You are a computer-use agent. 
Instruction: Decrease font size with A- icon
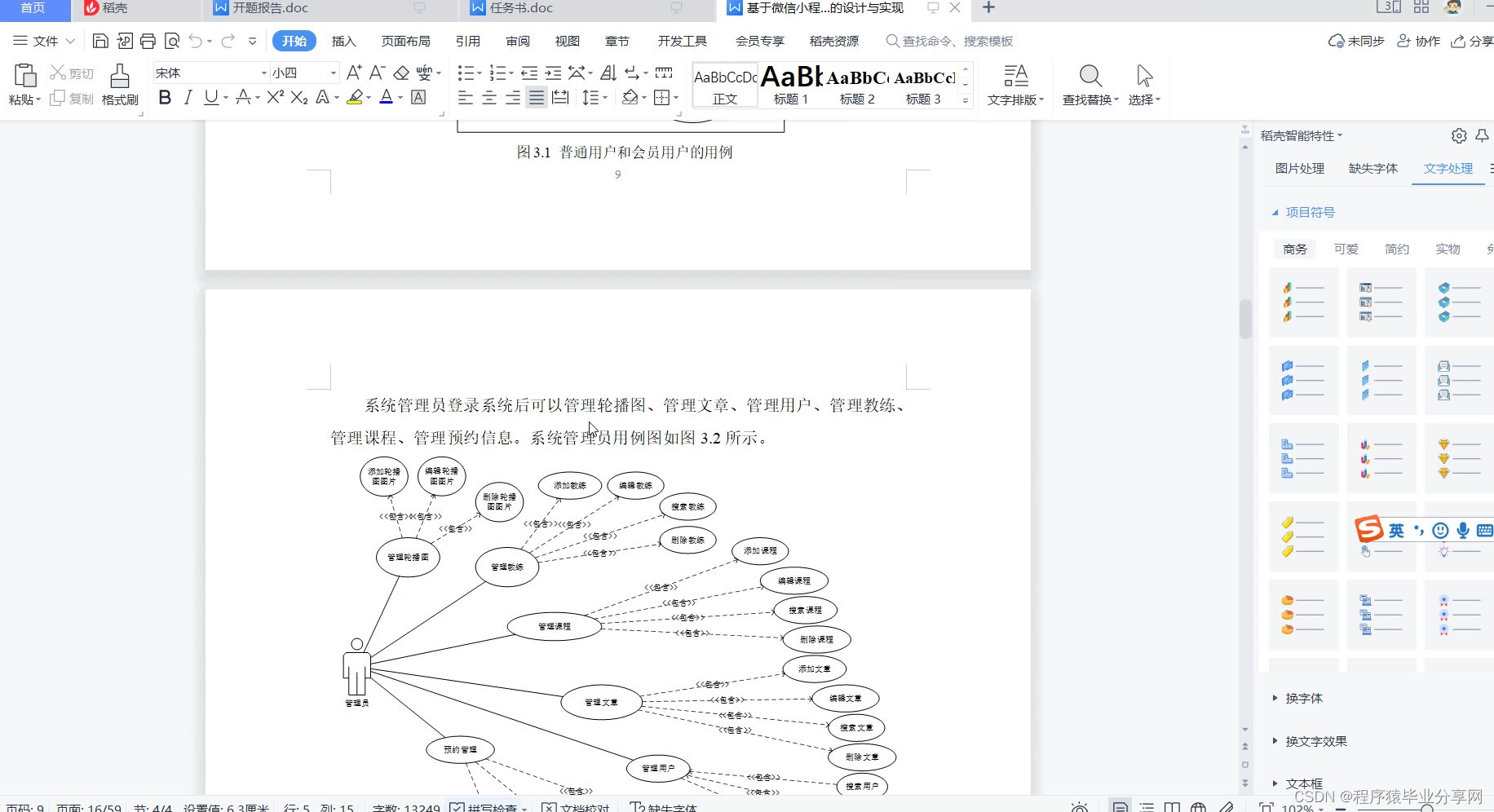click(x=377, y=73)
